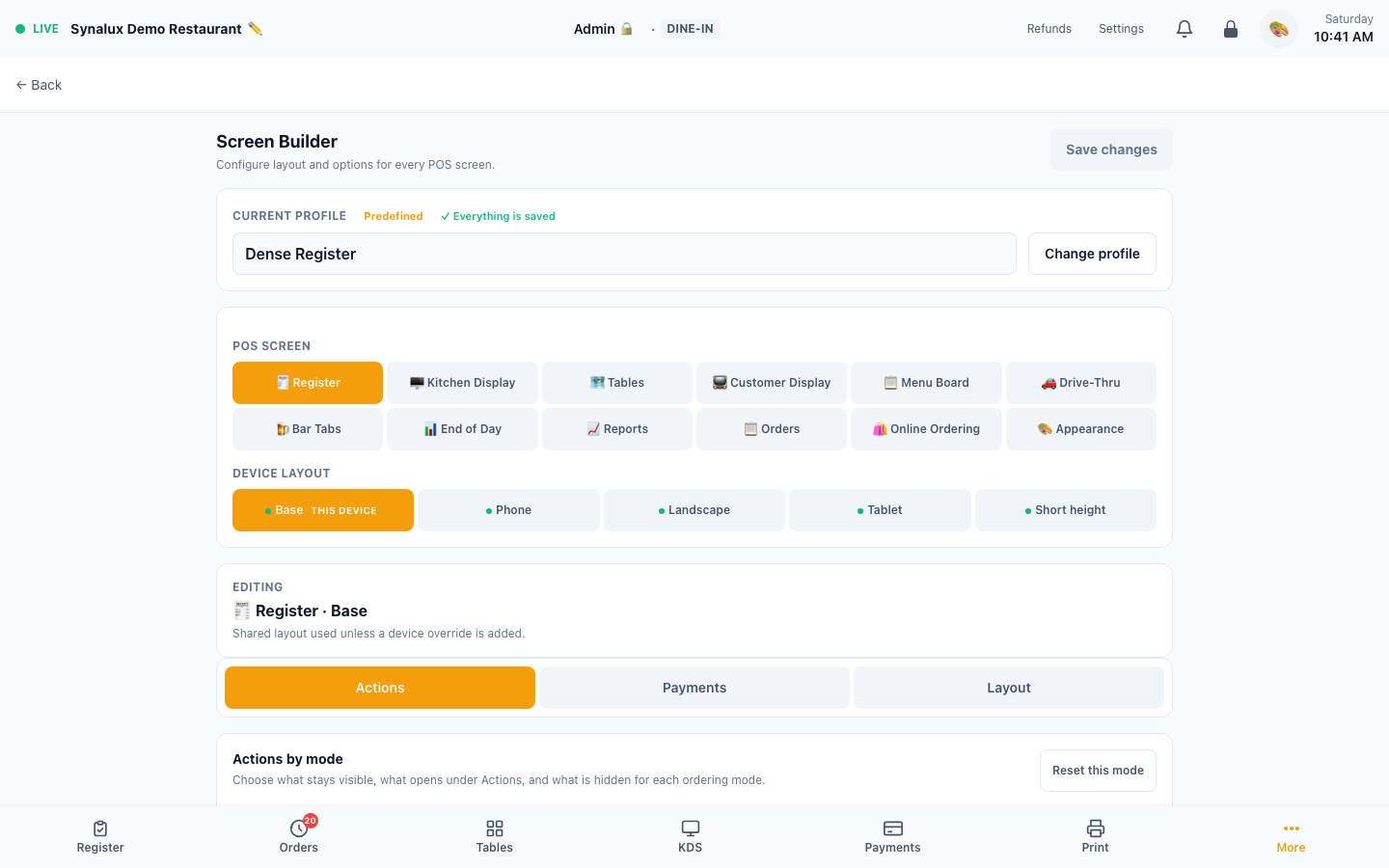Click the lock screen padlock icon

(1231, 29)
